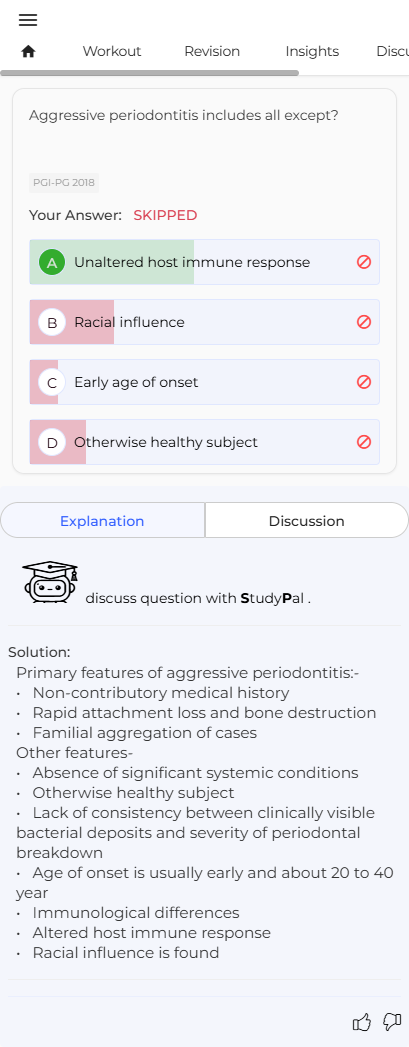Select option D Otherwise healthy subject
Screen dimensions: 409x1047
204,442
